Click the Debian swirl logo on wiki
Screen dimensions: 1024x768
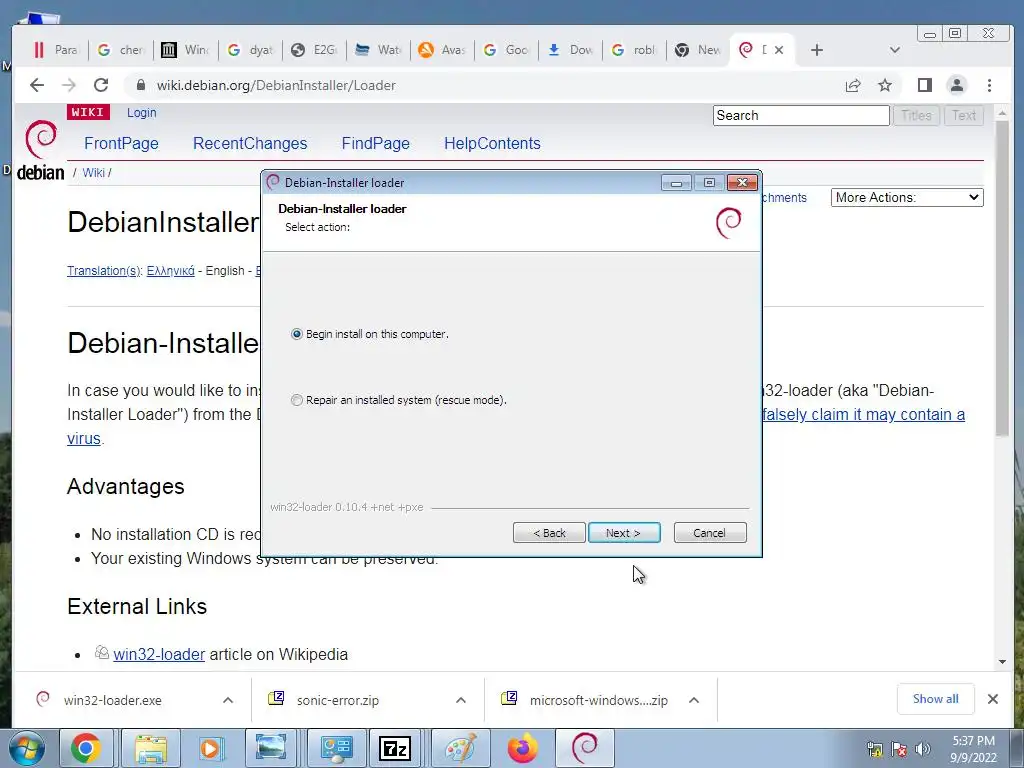click(x=40, y=150)
